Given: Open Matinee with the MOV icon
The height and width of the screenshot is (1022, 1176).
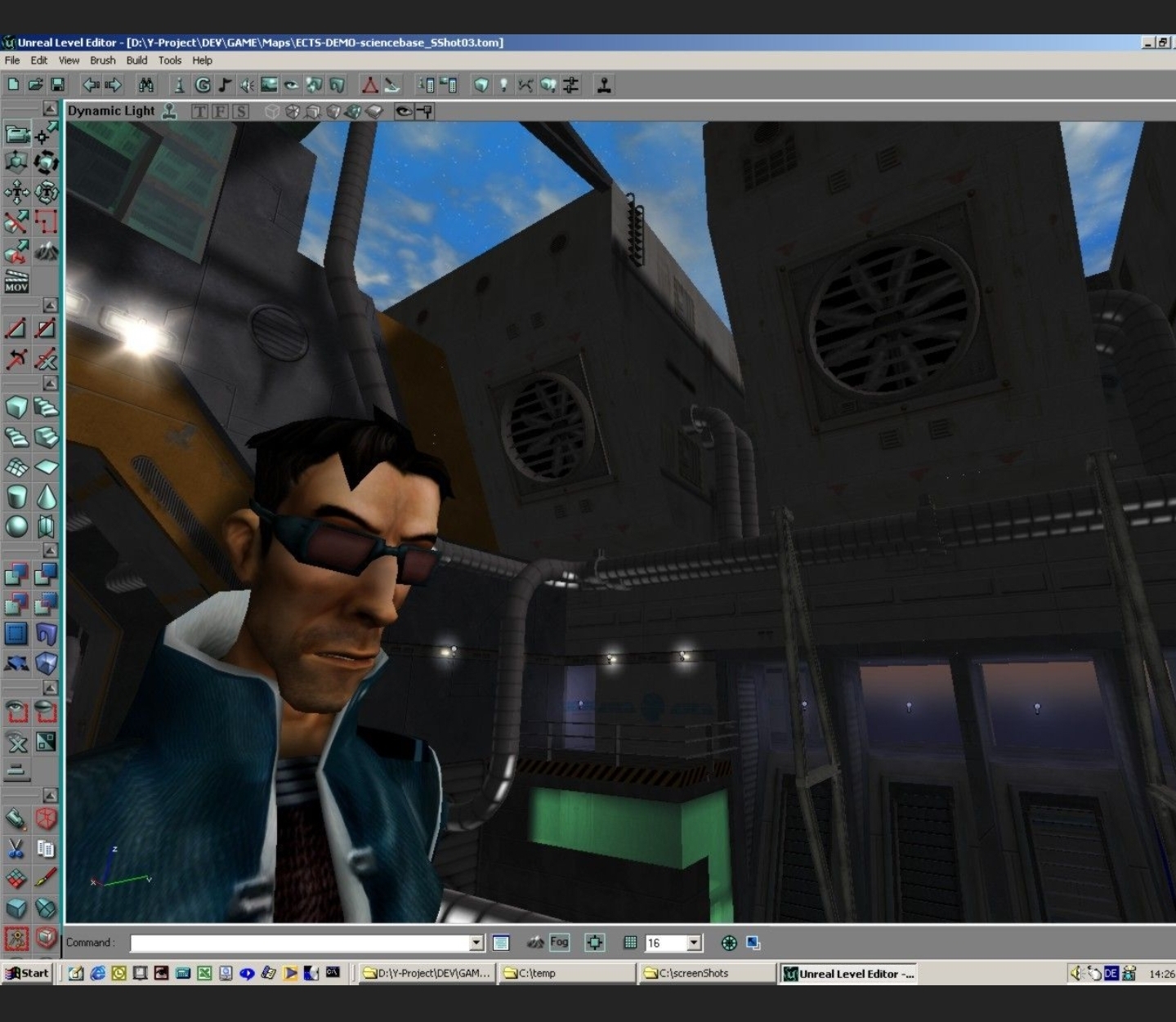Looking at the screenshot, I should point(16,281).
